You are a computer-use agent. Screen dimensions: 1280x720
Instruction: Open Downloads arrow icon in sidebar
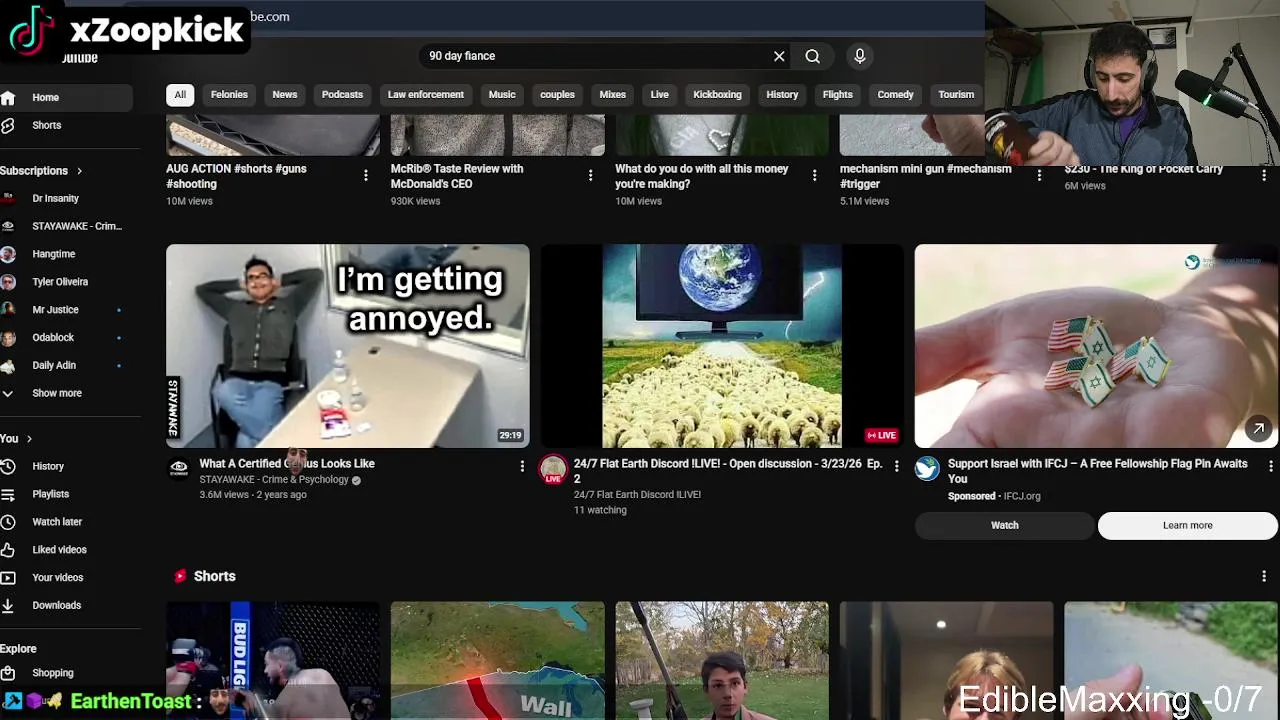[8, 605]
